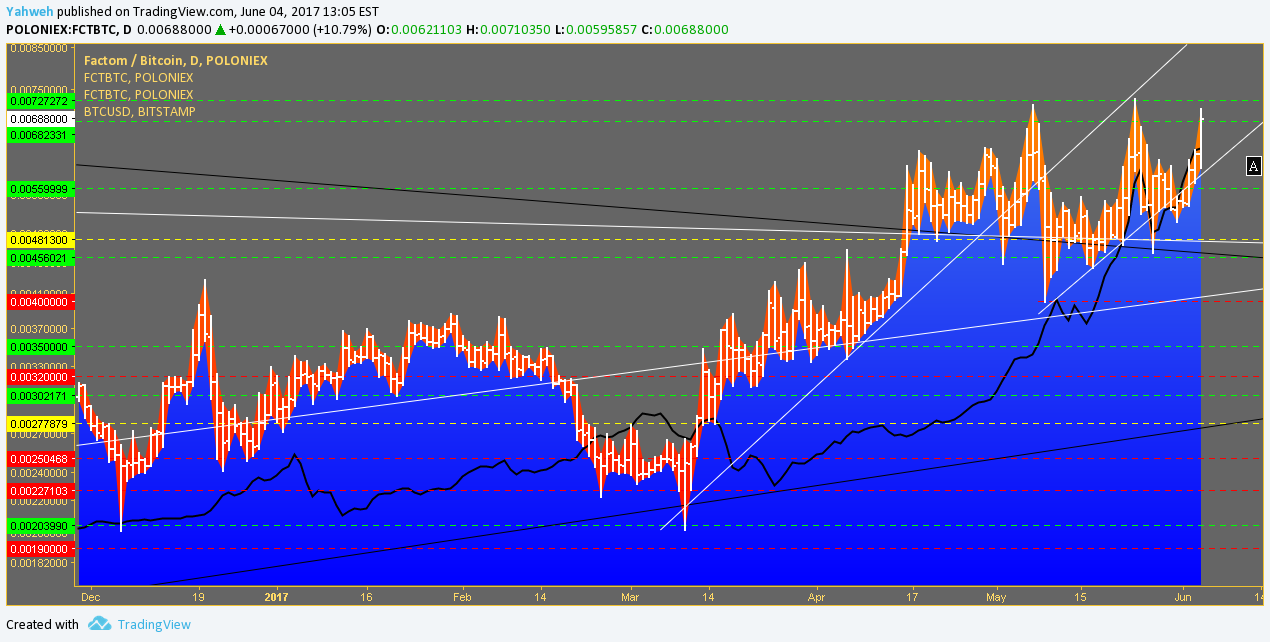Viewport: 1270px width, 642px height.
Task: Click the green 0.00350000 price label
Action: point(39,347)
